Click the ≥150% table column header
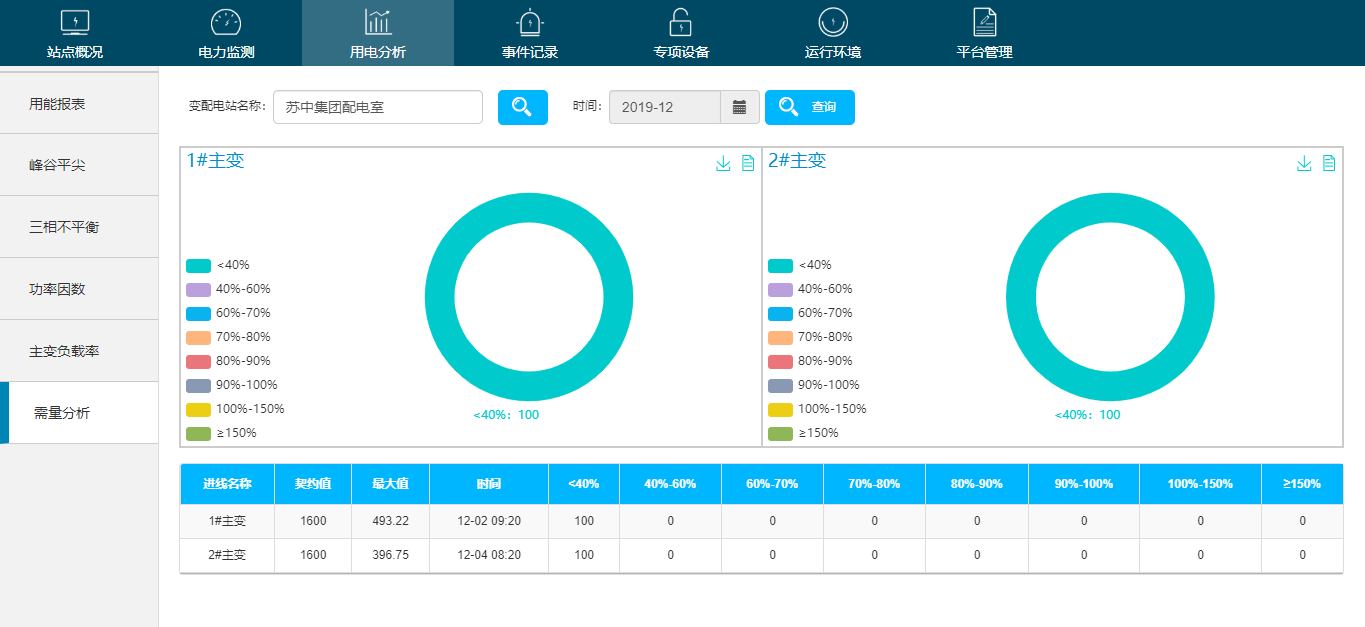Screen dimensions: 1365x627 (x=1302, y=484)
